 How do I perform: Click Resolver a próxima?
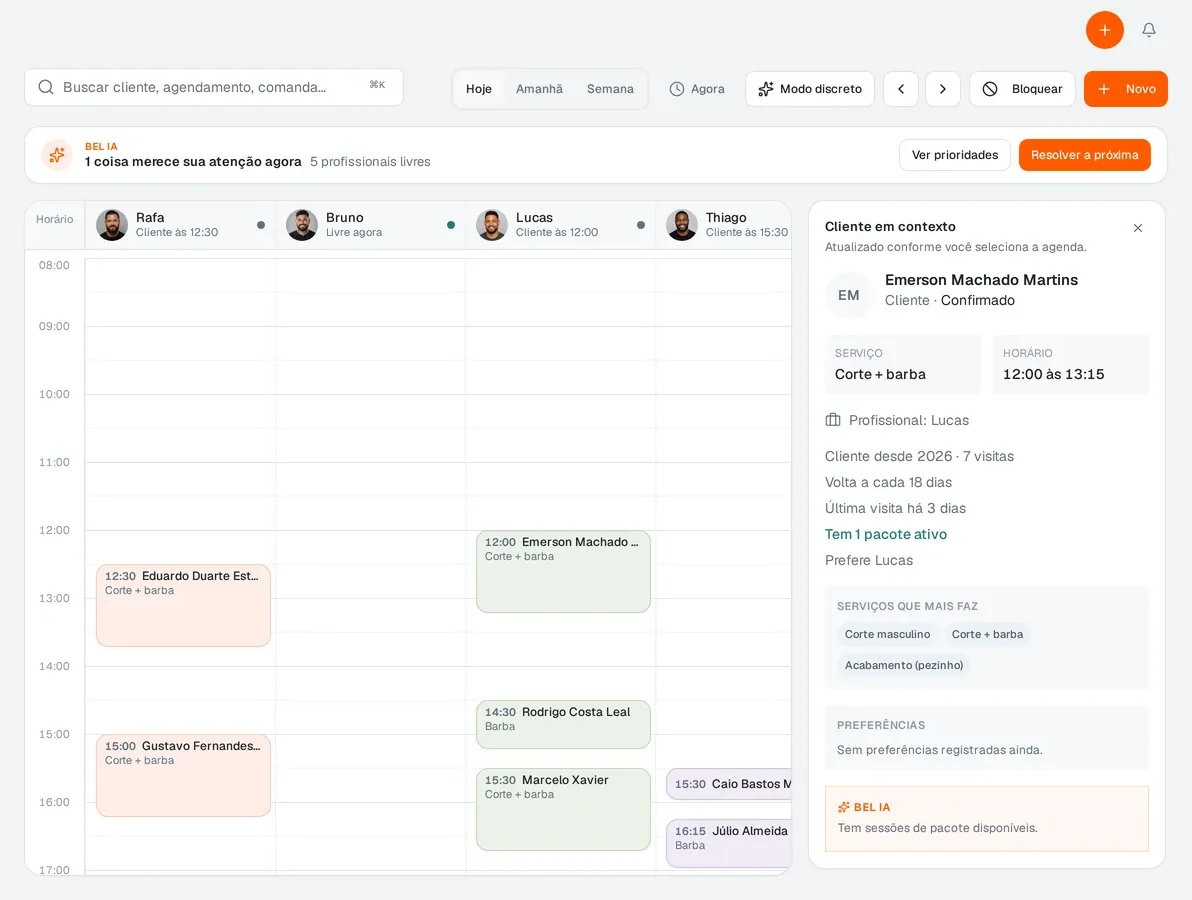[1084, 155]
